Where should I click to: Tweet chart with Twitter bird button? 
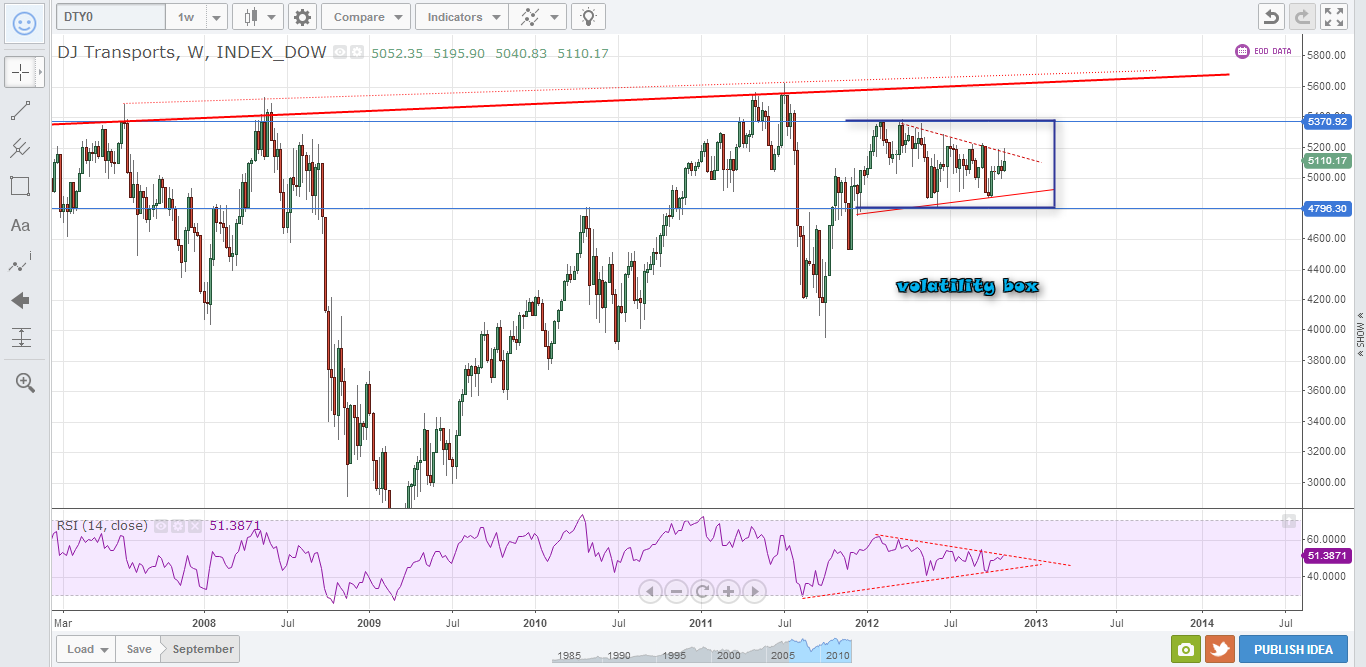(1219, 649)
